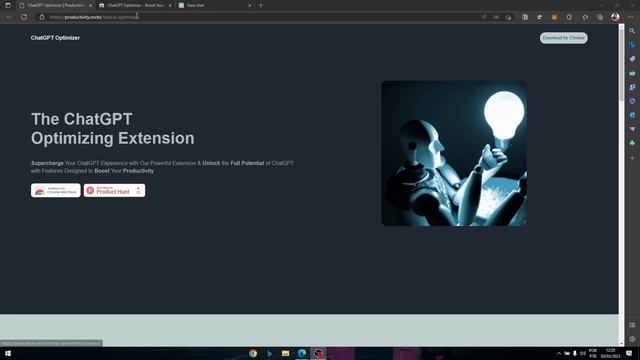Click the site info lock icon

[x=42, y=17]
